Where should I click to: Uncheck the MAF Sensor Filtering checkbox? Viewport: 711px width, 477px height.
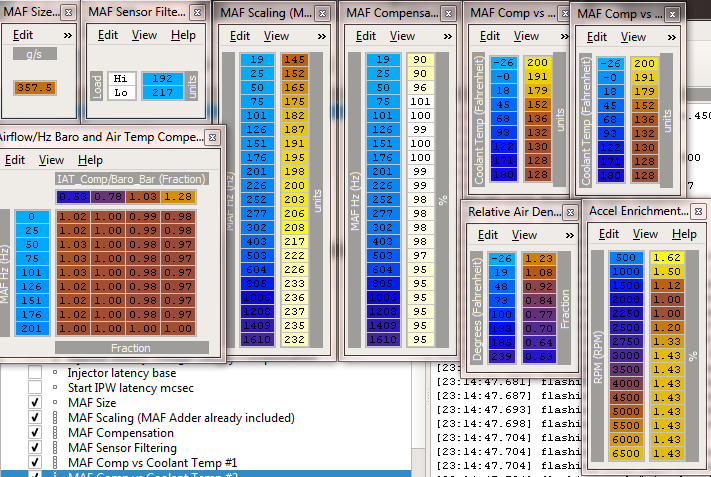click(35, 448)
